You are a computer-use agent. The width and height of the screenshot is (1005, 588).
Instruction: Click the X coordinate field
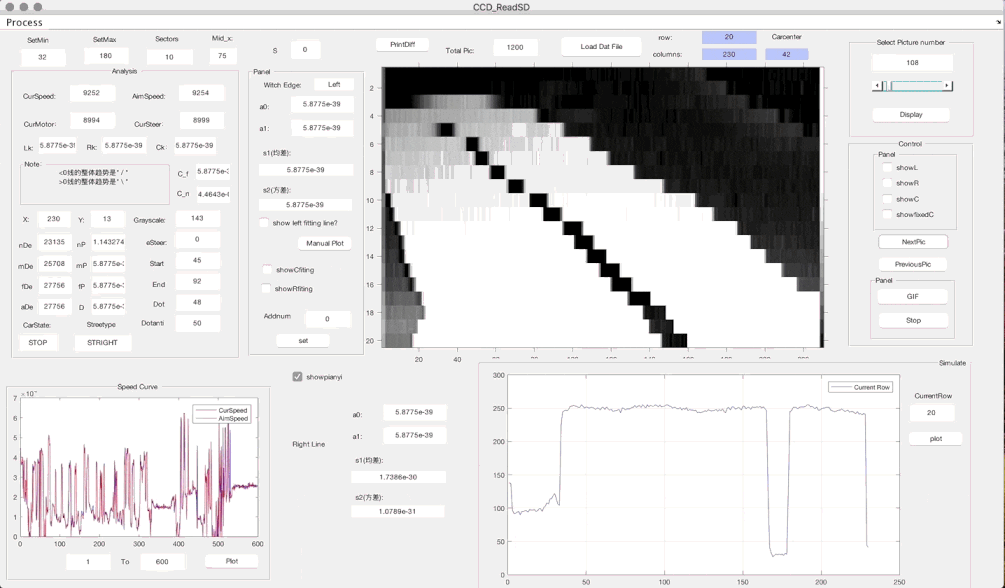(54, 219)
